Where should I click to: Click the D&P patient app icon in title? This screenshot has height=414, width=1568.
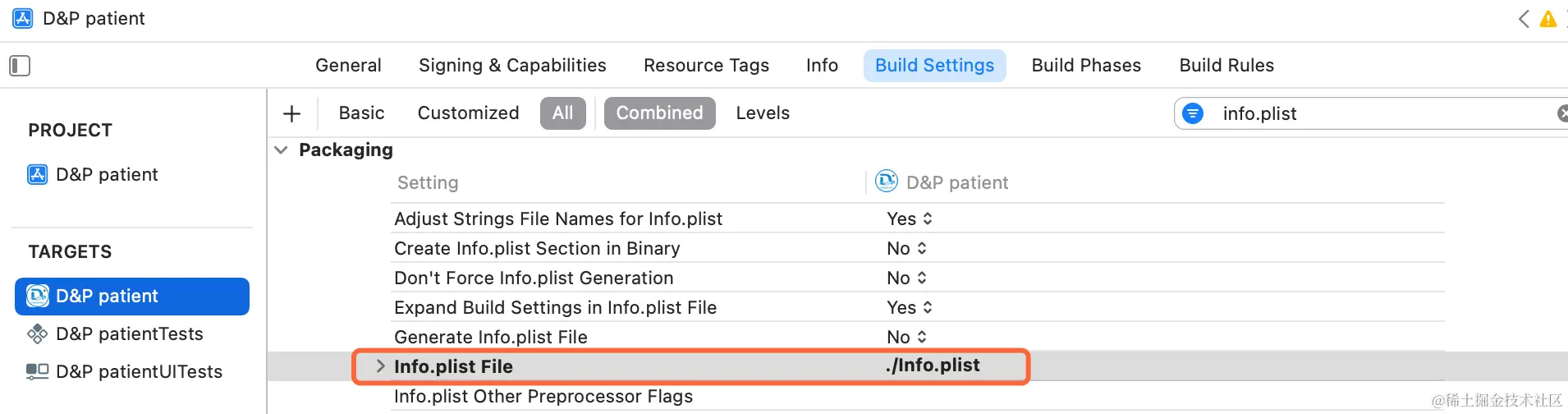23,18
